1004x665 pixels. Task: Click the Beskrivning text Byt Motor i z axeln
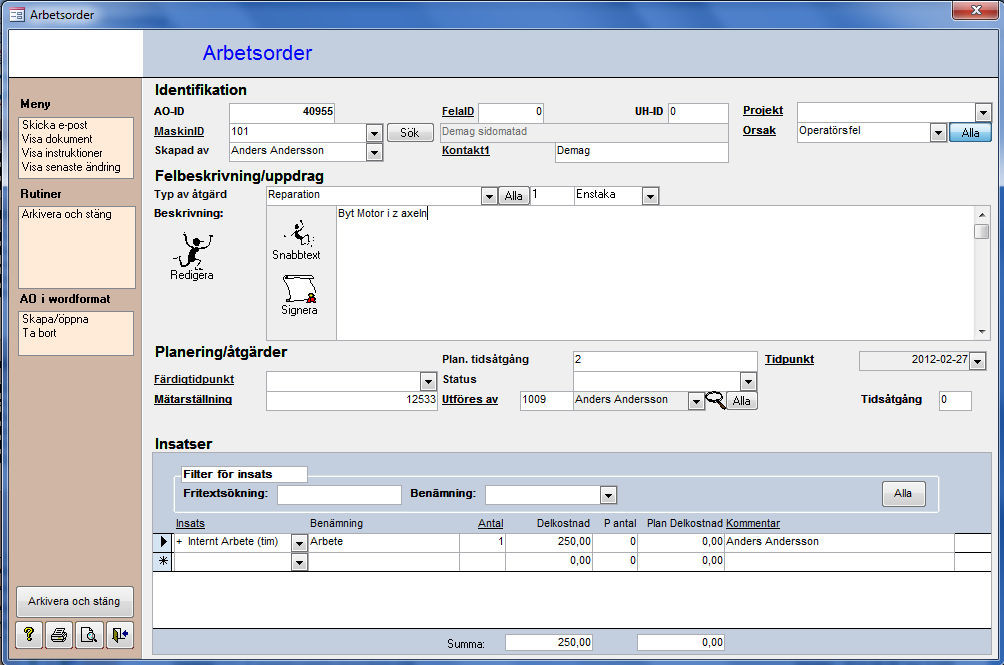(382, 214)
